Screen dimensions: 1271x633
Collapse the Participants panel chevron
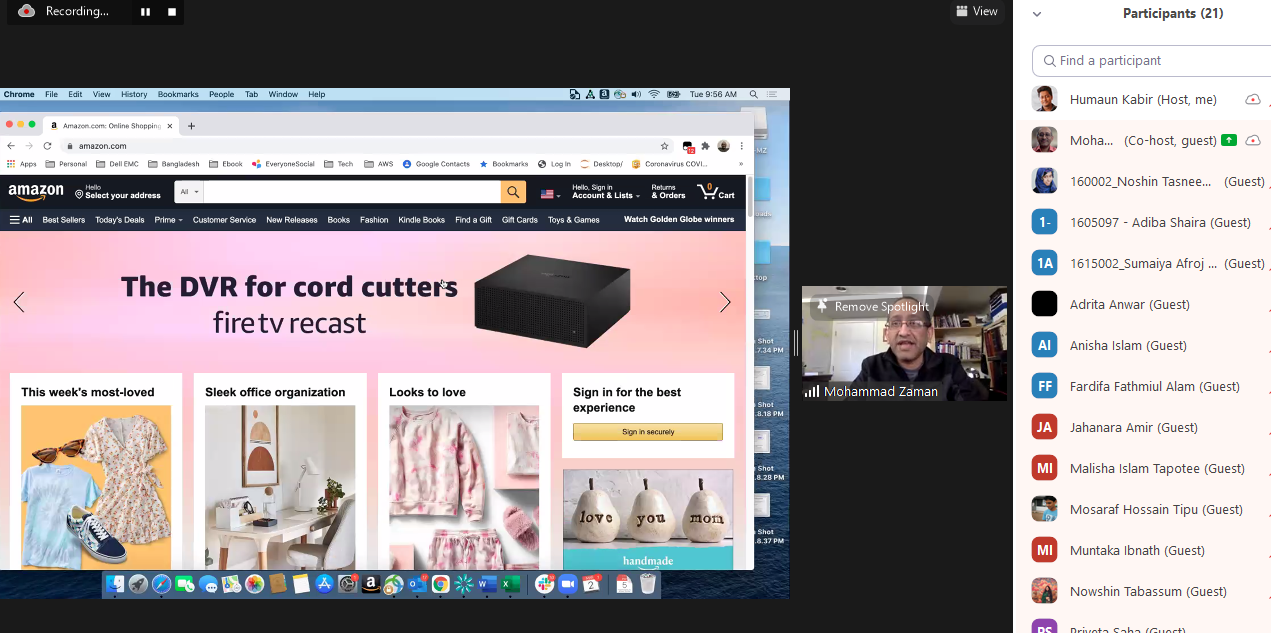pyautogui.click(x=1037, y=14)
